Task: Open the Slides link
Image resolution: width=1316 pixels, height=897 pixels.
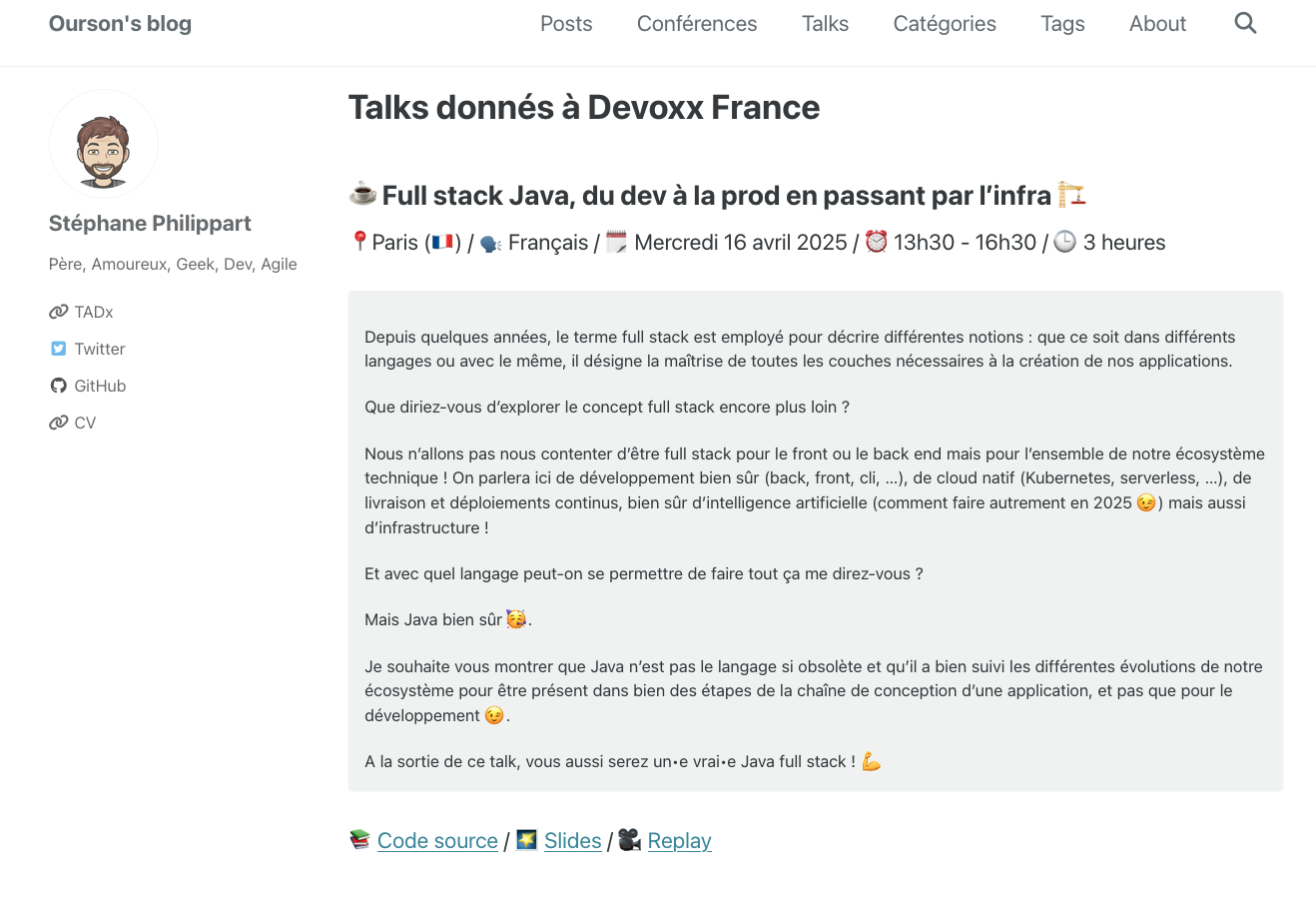Action: coord(572,841)
